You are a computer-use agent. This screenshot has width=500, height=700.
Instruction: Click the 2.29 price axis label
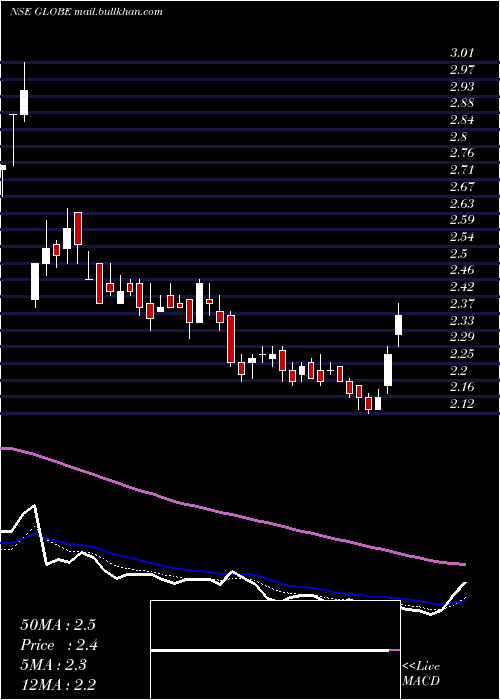(462, 337)
